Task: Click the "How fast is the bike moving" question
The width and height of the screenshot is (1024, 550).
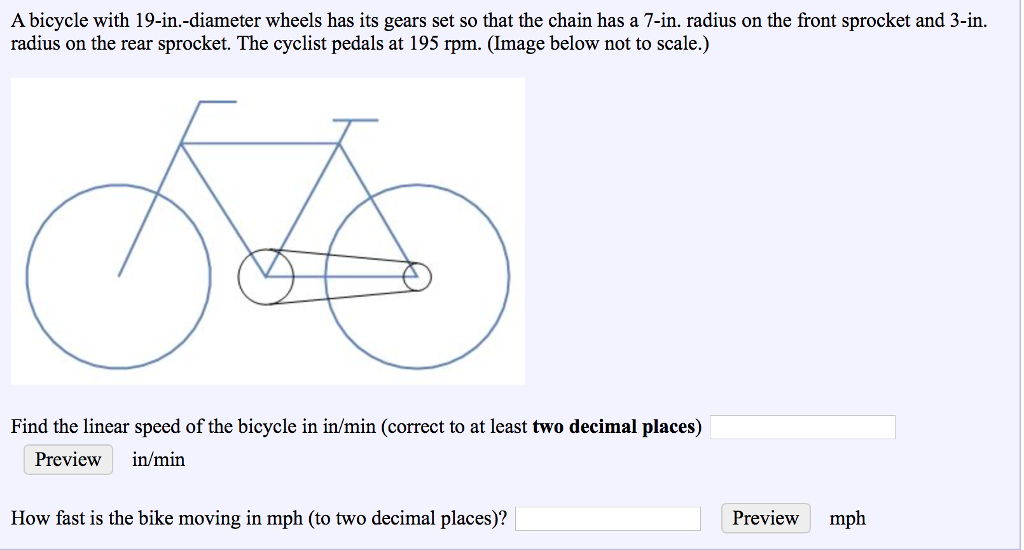Action: 258,519
